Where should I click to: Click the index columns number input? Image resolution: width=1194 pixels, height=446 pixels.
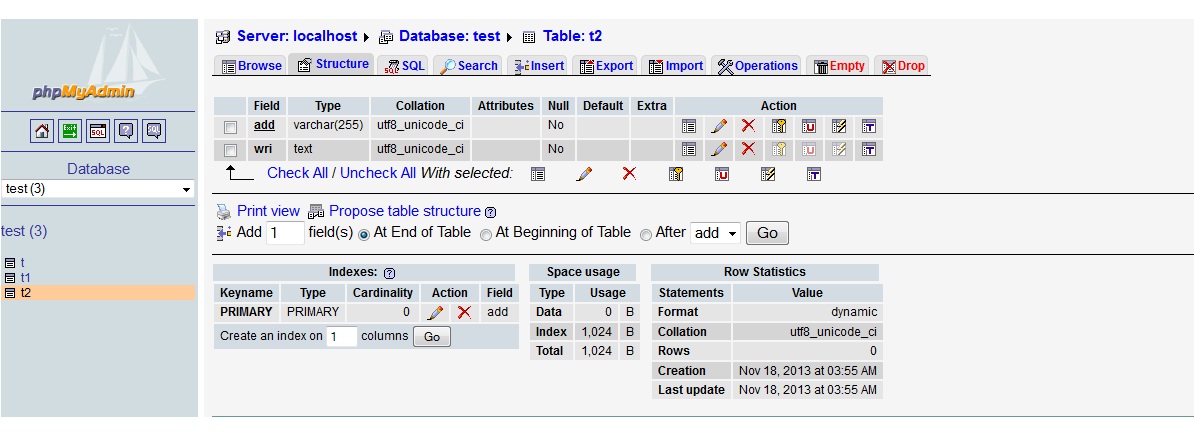[341, 336]
